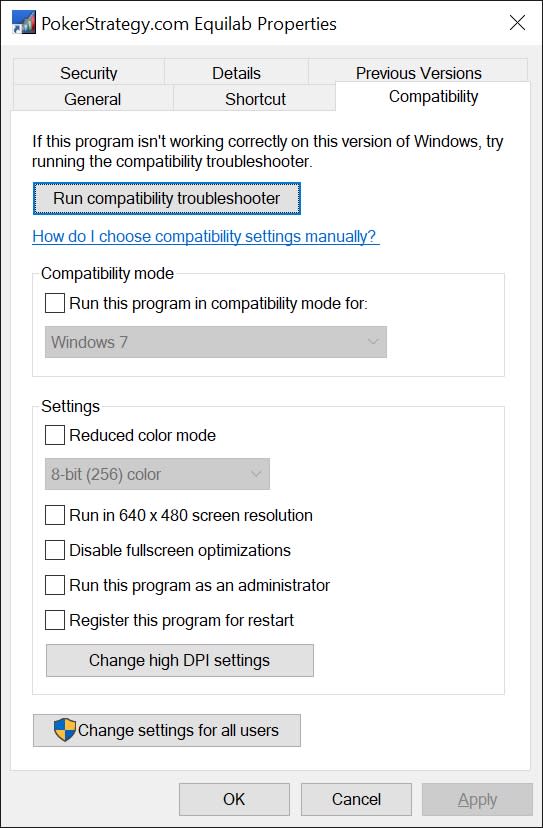Check Register this program for restart
Screen dimensions: 543x828
pos(55,620)
